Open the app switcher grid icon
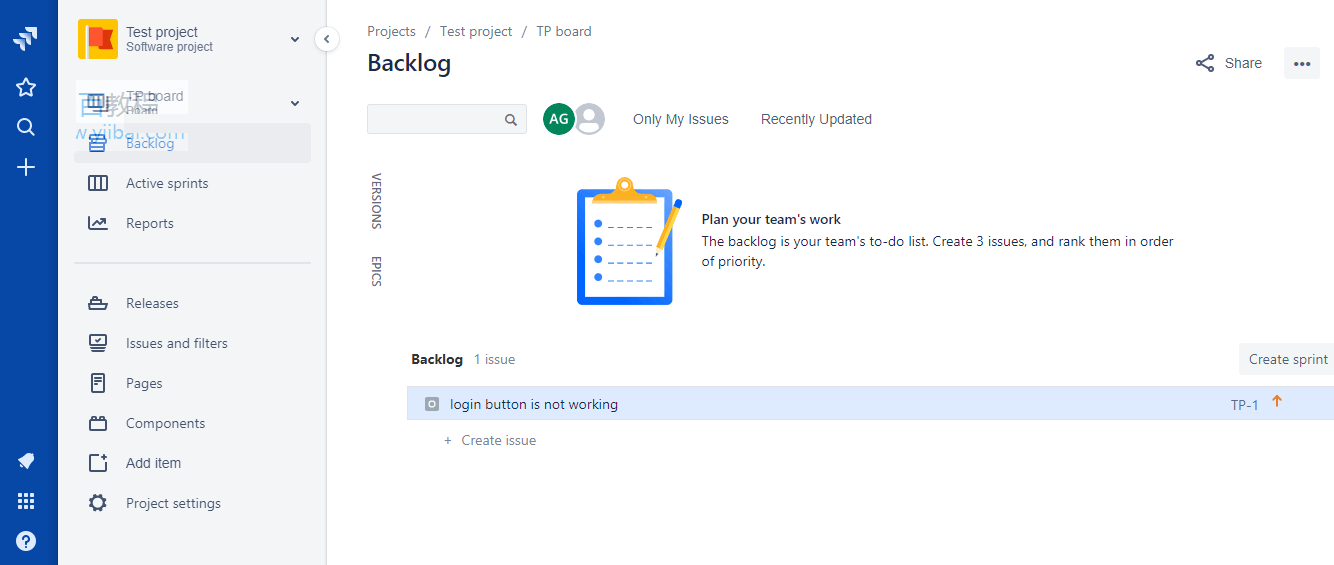Viewport: 1334px width, 565px height. (26, 501)
